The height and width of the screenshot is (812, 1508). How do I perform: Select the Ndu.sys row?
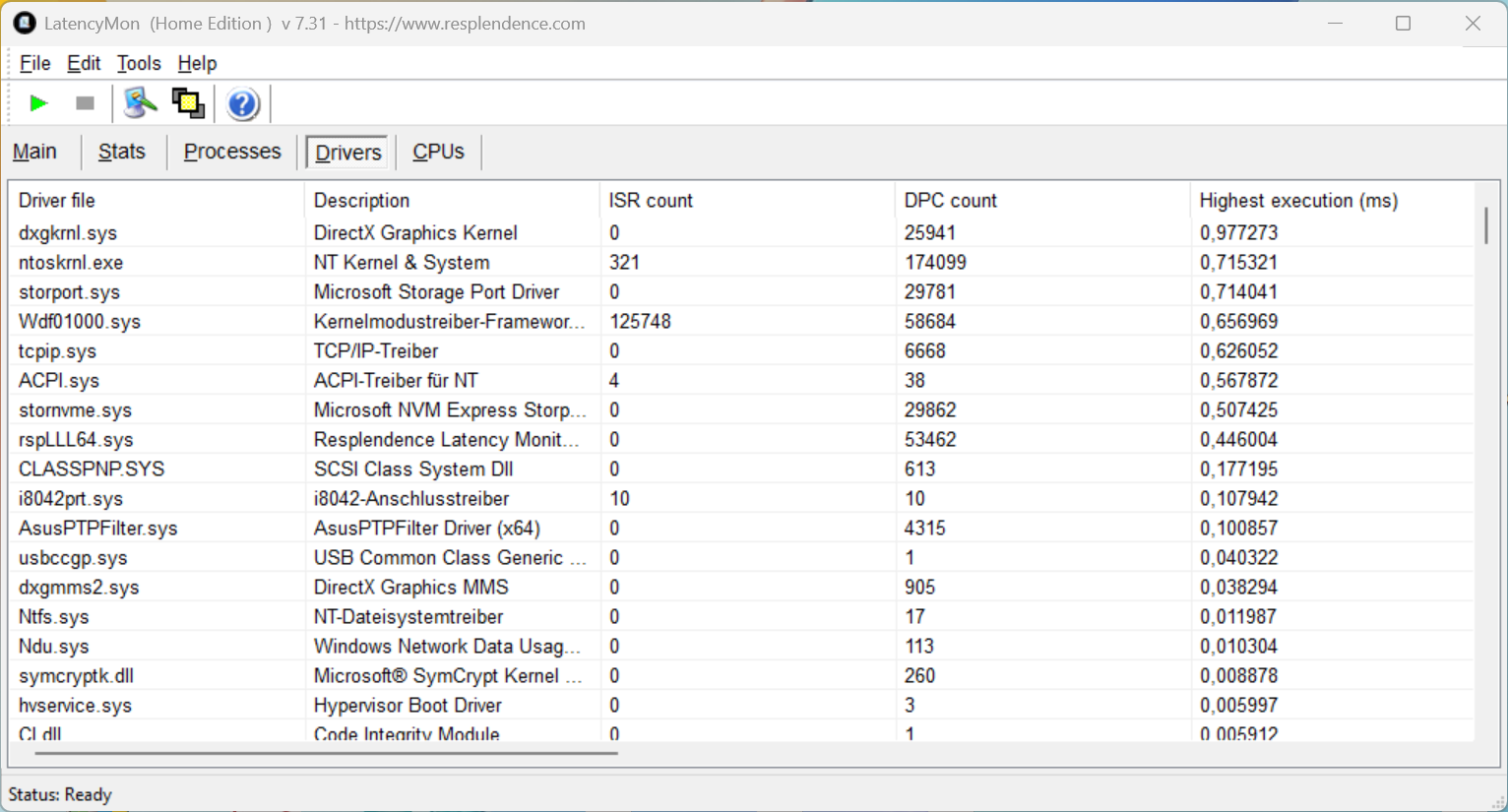pyautogui.click(x=742, y=647)
